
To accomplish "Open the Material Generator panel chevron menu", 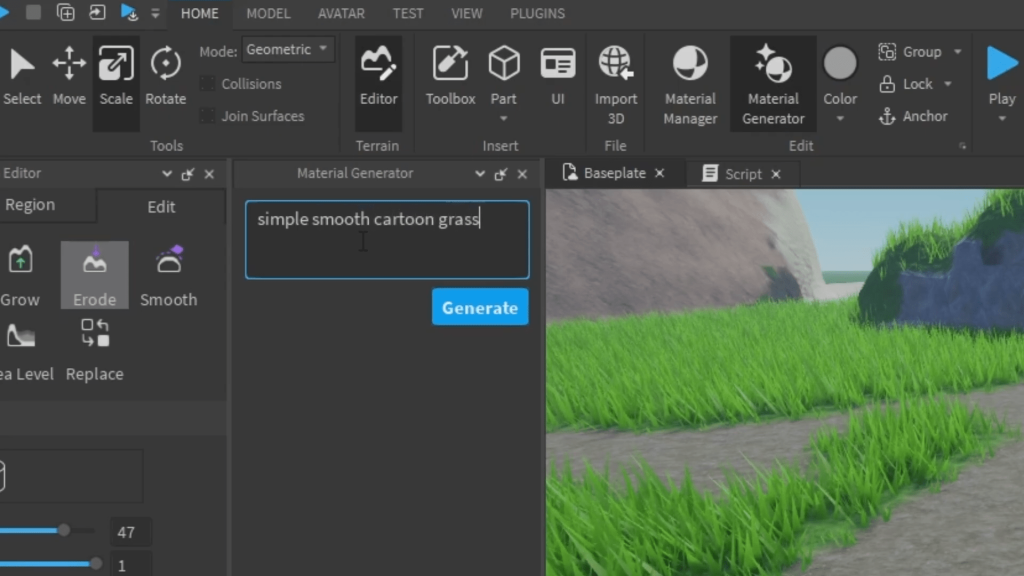I will click(480, 174).
